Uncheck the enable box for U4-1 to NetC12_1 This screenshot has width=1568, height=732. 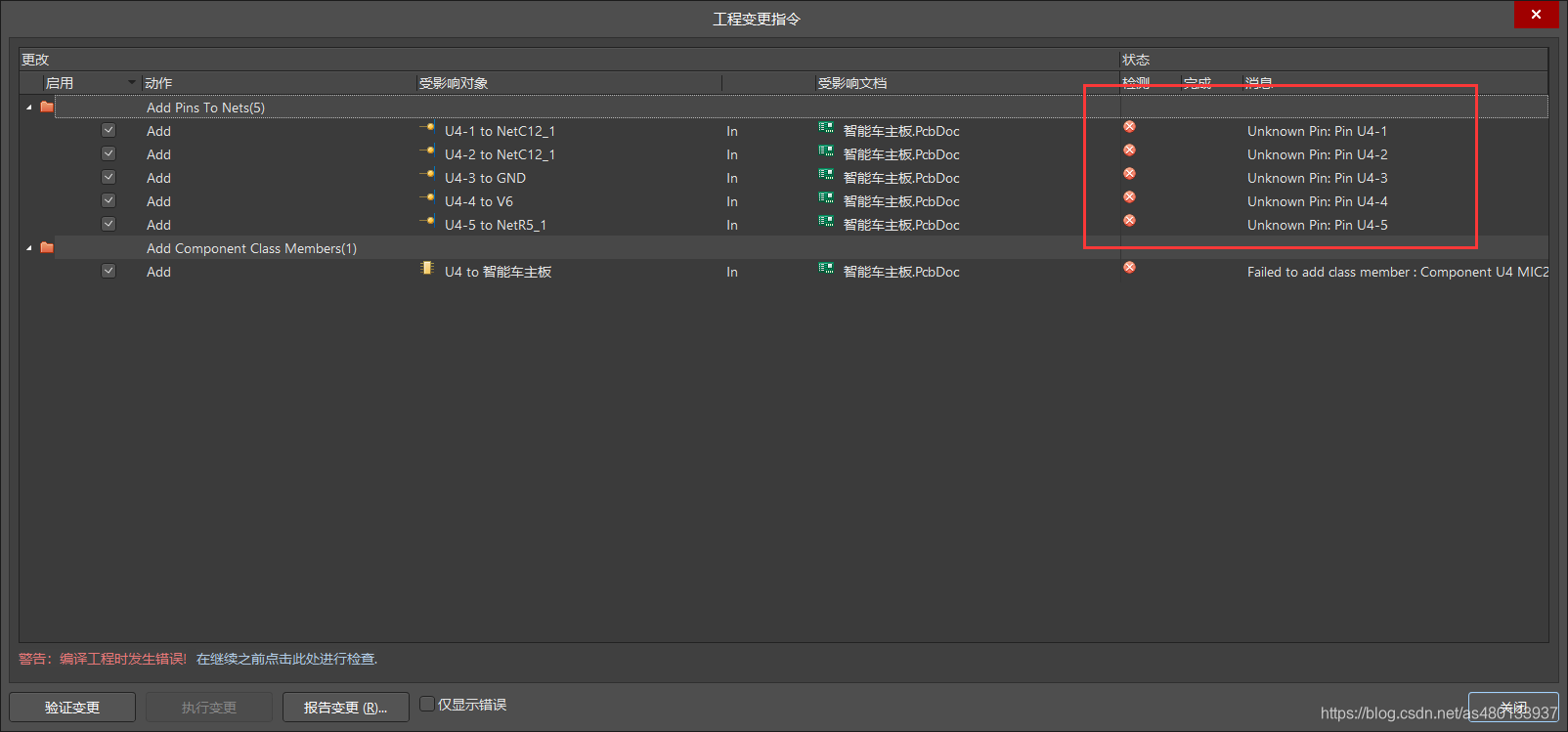pos(109,130)
